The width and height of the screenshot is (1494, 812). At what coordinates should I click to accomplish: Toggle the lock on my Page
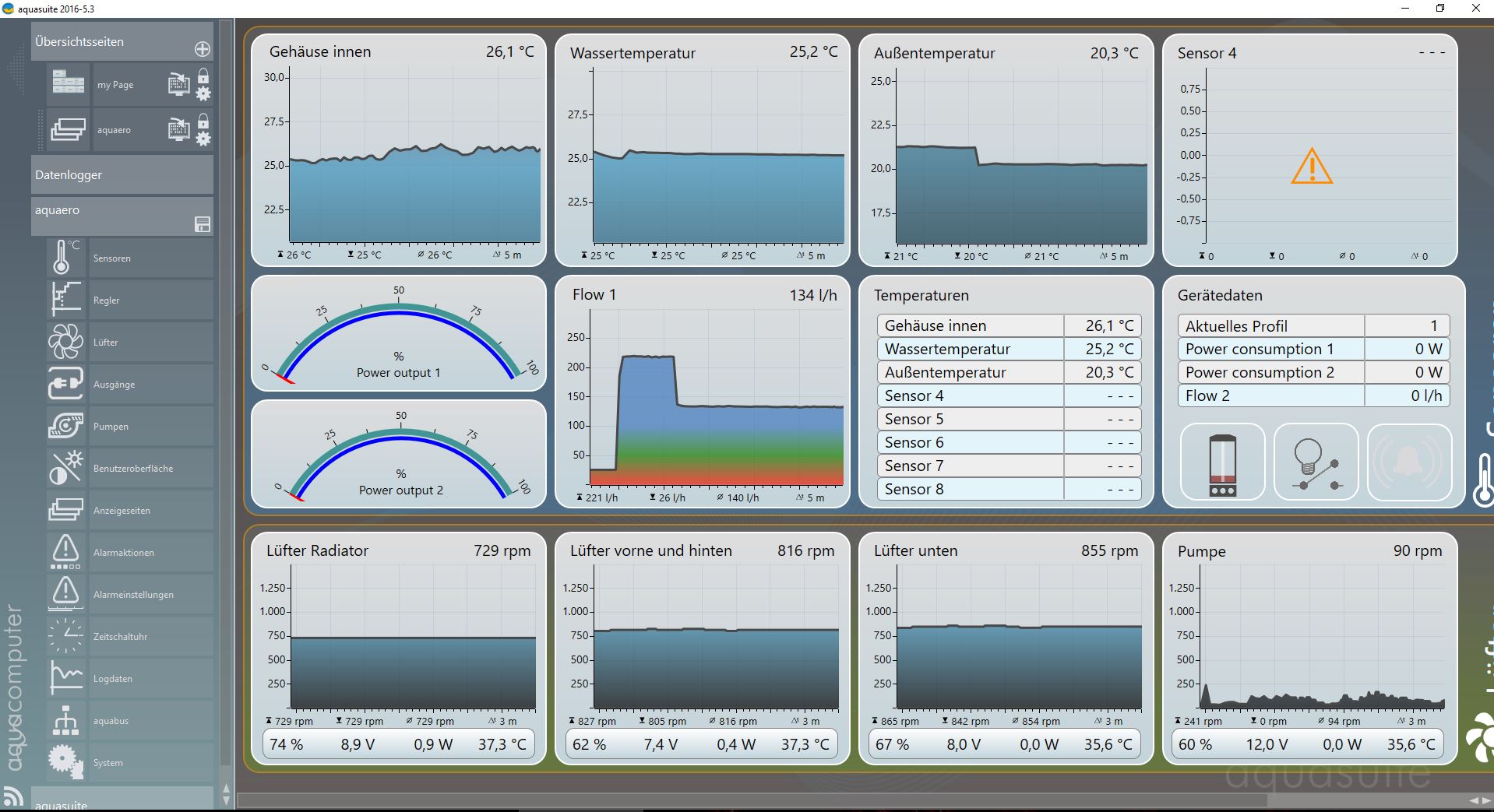203,76
